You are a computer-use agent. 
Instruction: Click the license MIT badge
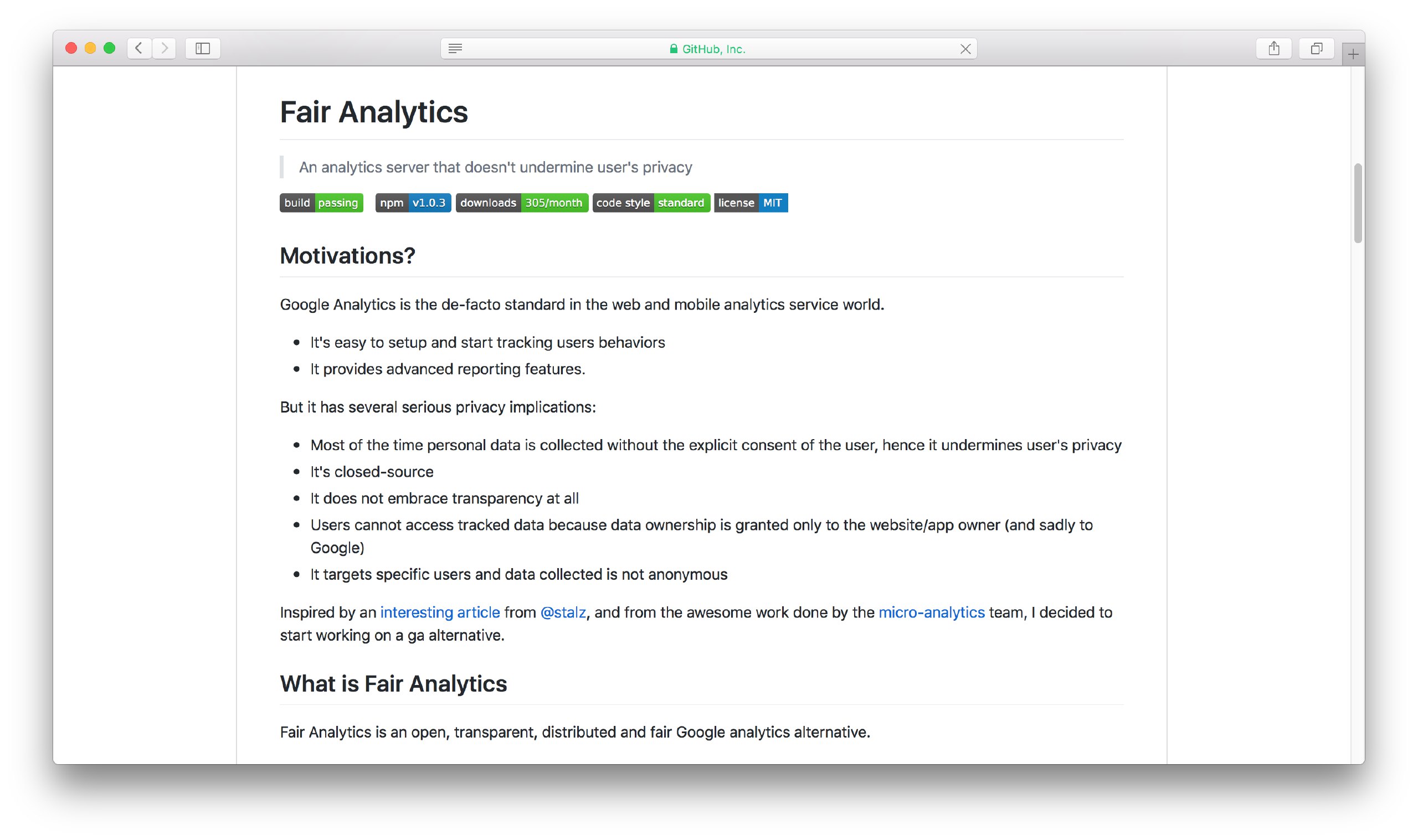click(750, 203)
